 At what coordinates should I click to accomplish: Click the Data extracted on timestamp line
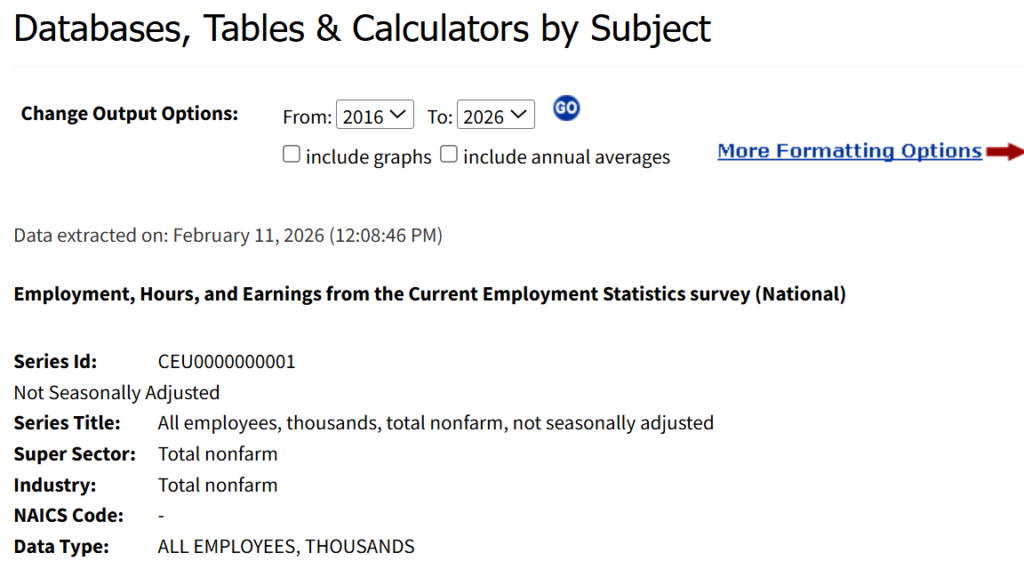point(228,236)
